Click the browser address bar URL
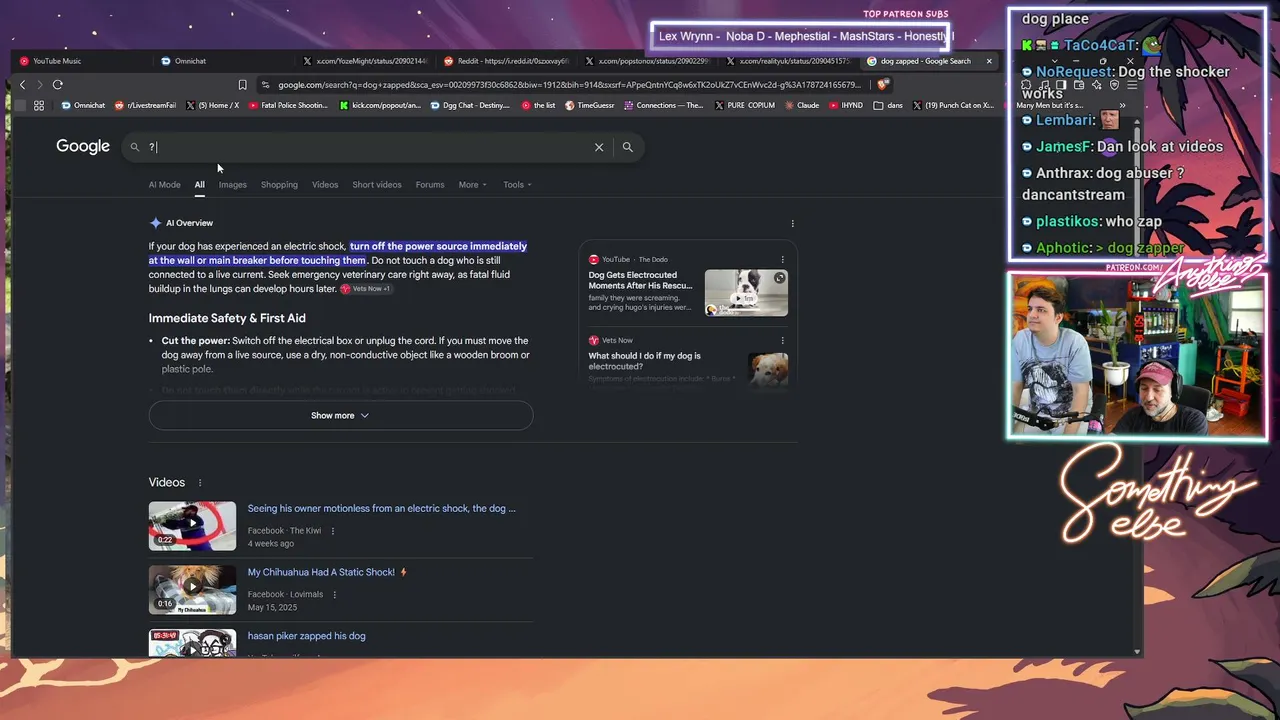 568,85
